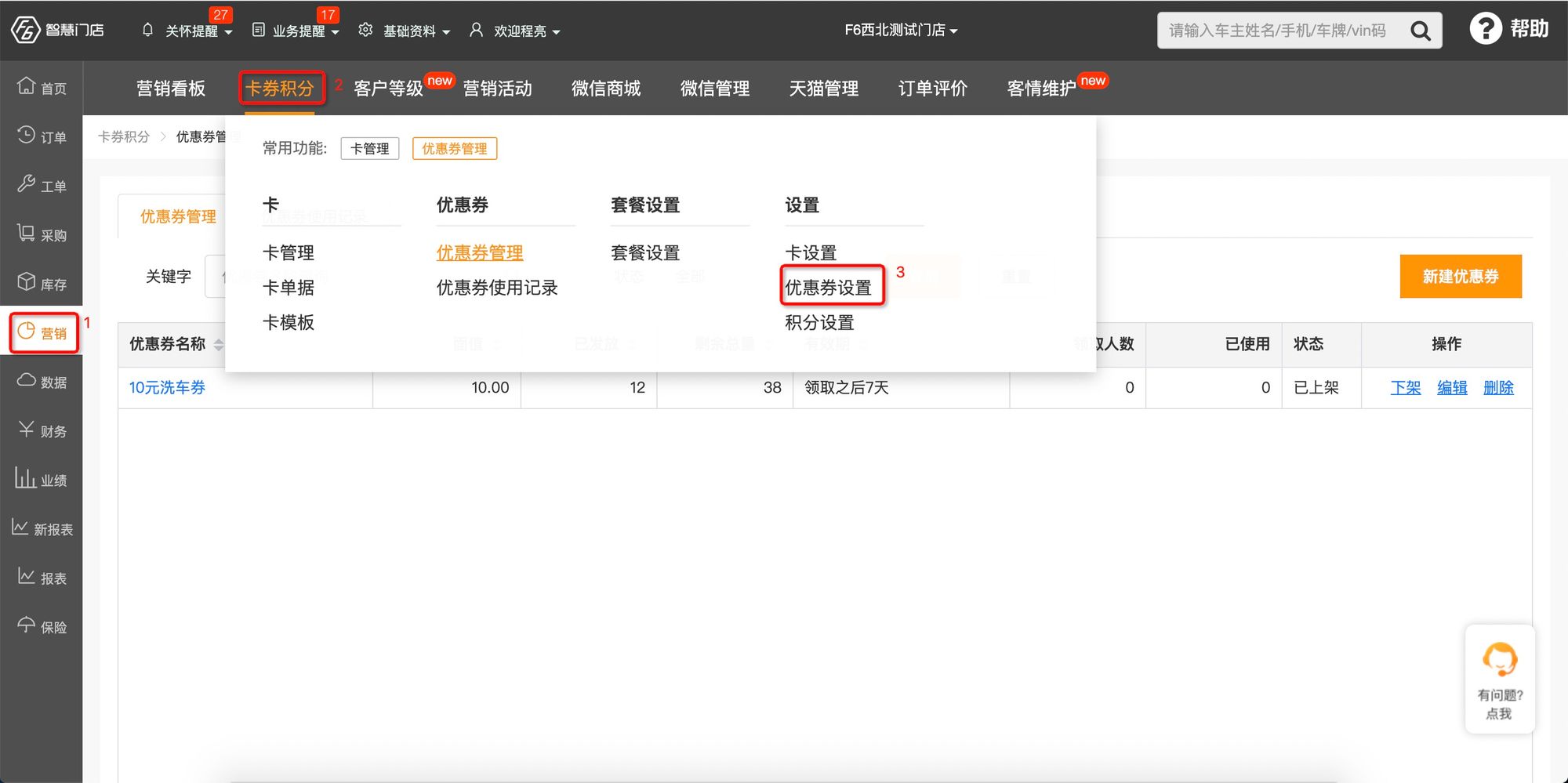1568x783 pixels.
Task: Open 新报表 in the sidebar
Action: coord(42,528)
